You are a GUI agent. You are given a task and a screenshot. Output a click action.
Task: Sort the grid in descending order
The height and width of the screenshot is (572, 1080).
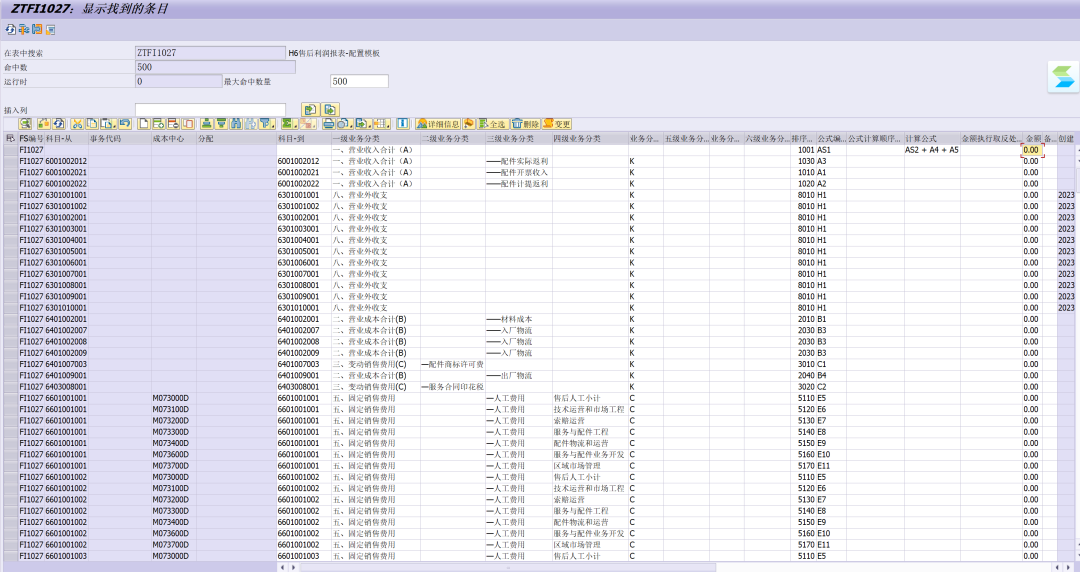coord(220,124)
